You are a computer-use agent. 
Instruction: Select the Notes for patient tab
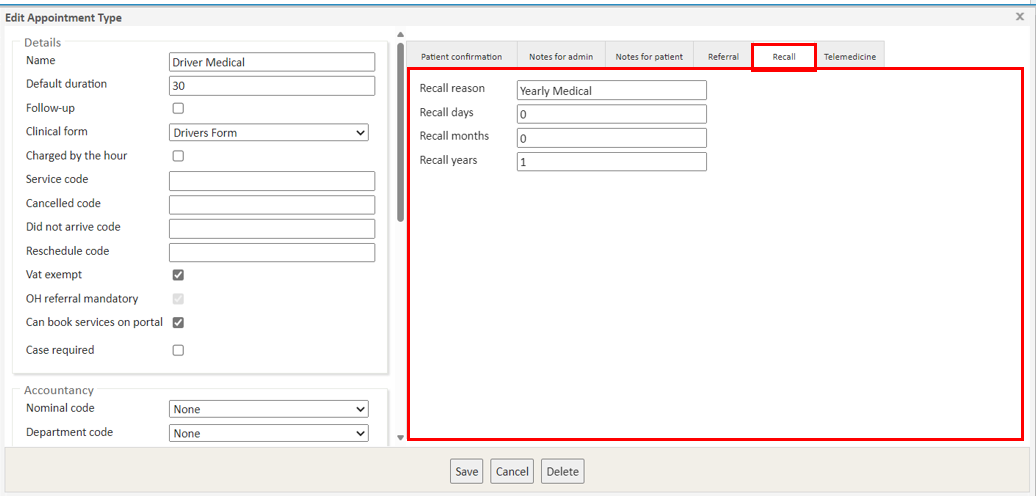pos(649,57)
